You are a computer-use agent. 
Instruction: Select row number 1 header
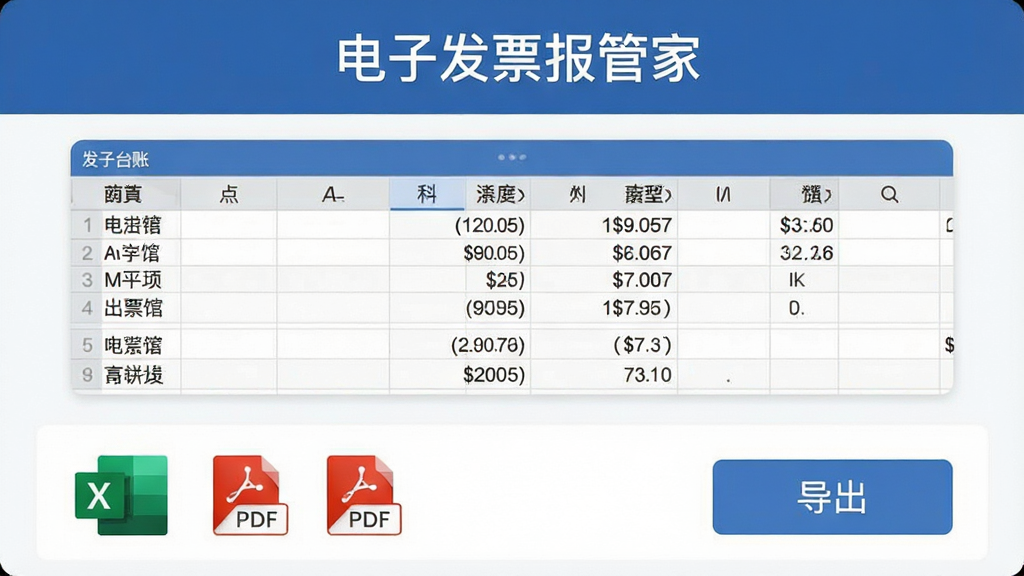pos(87,225)
